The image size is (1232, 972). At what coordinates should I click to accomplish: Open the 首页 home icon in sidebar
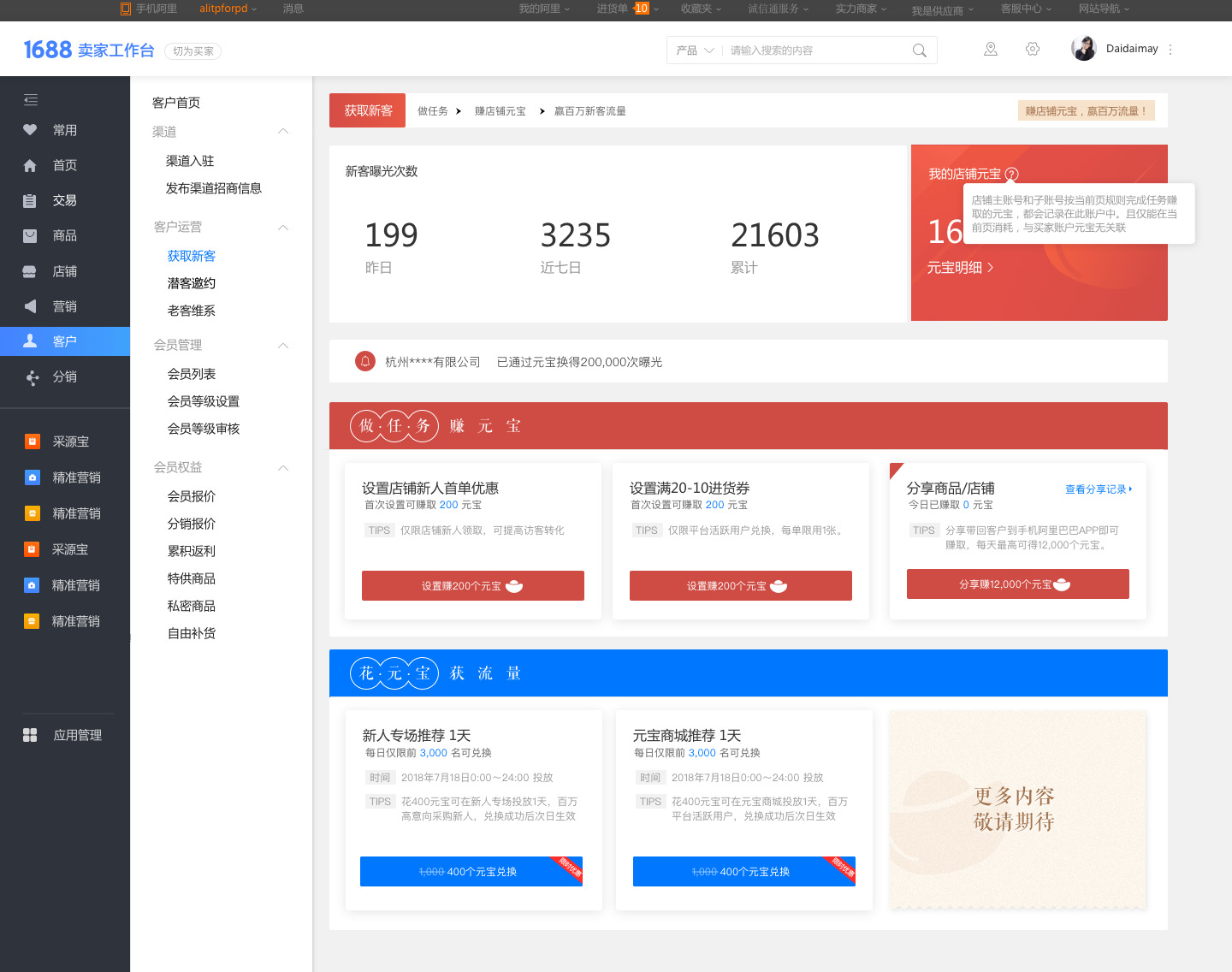tap(30, 165)
